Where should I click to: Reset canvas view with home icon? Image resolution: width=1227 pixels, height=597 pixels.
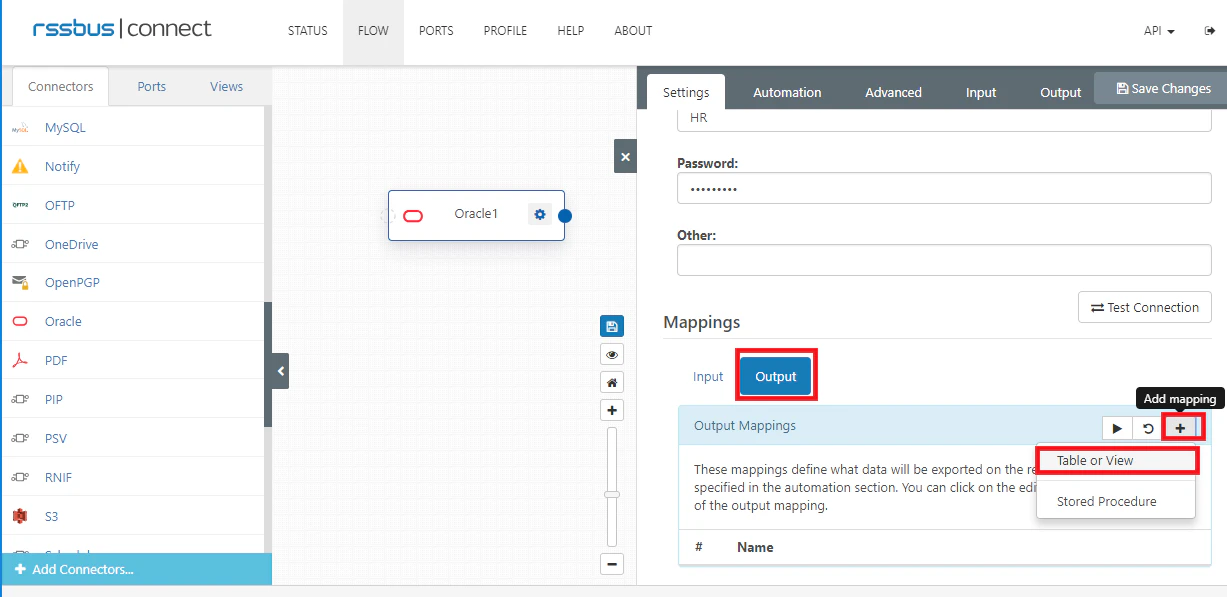tap(612, 382)
